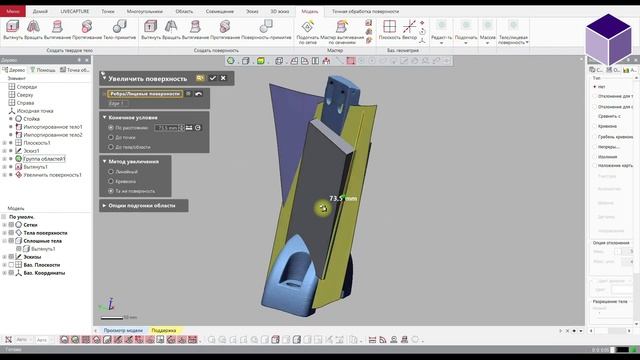Select Увеличить поверхность1 in feature tree
Viewport: 640px width, 360px height.
(52, 175)
